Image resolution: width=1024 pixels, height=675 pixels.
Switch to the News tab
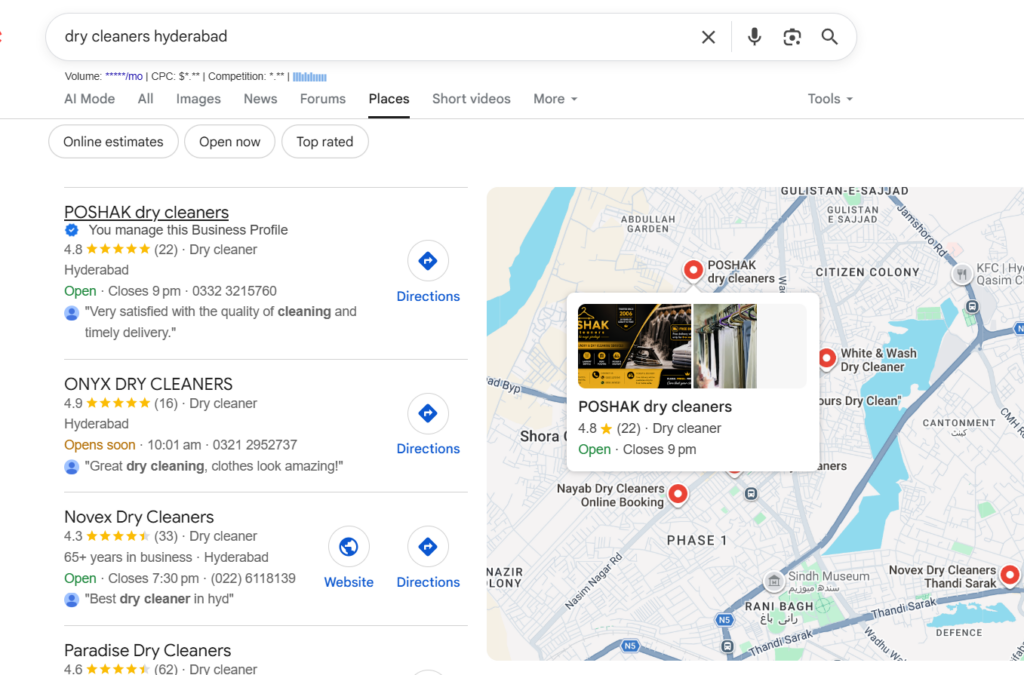pos(261,99)
